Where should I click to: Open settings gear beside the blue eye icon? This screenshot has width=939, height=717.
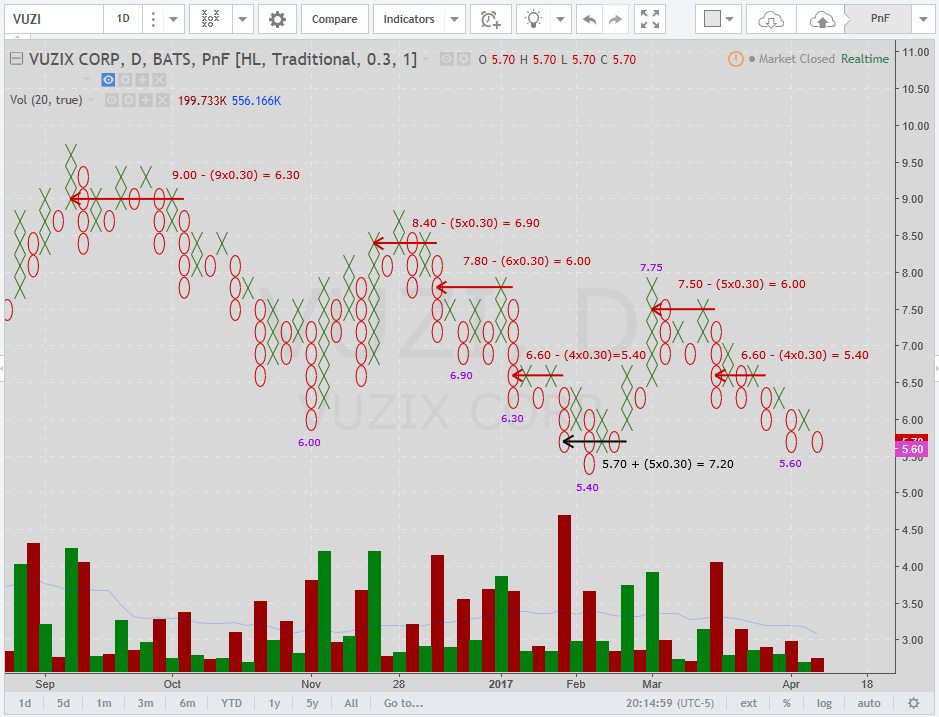(125, 80)
